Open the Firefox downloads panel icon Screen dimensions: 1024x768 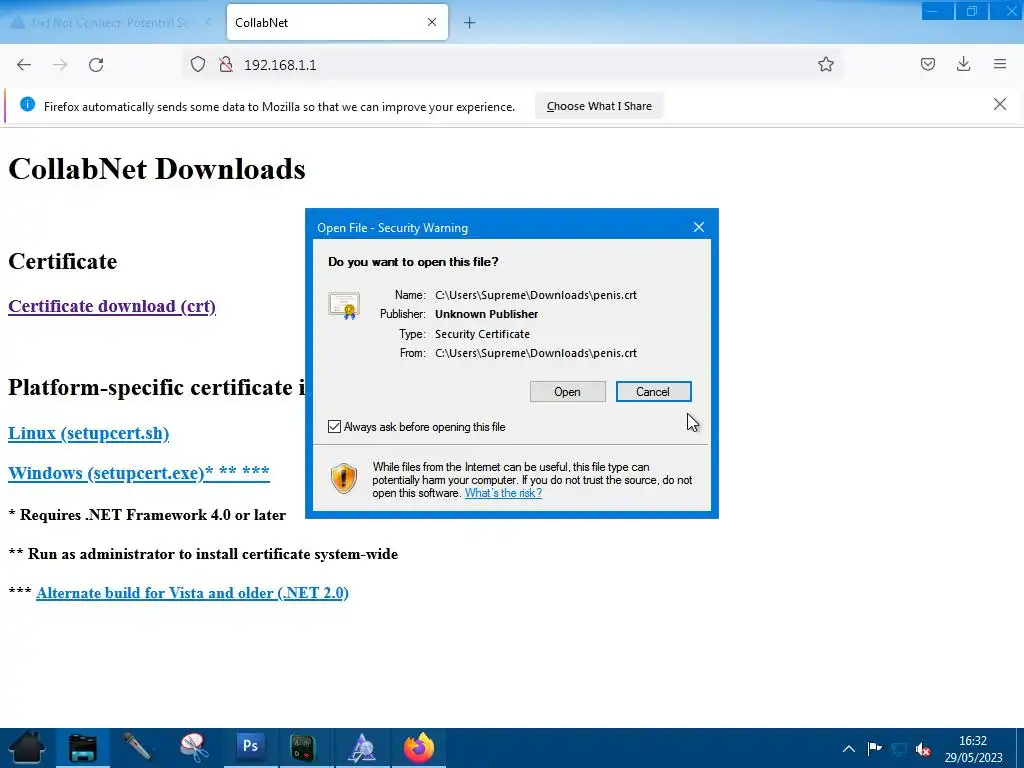[x=963, y=64]
